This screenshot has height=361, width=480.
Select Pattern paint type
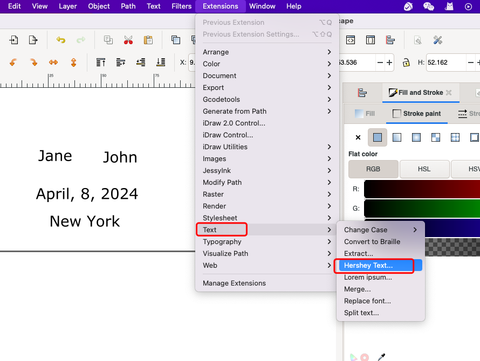point(455,137)
